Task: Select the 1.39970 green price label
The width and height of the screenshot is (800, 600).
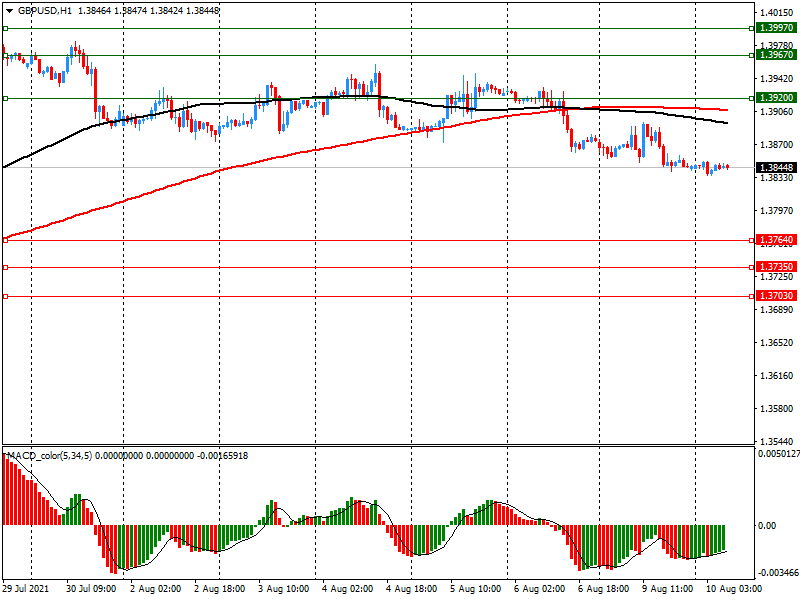Action: [776, 28]
